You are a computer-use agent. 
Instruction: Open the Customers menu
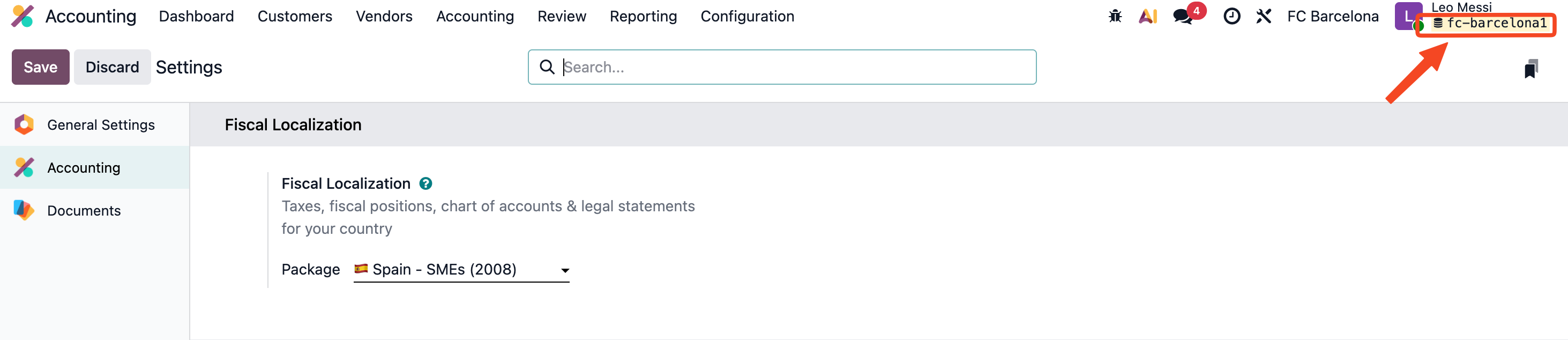(x=295, y=17)
